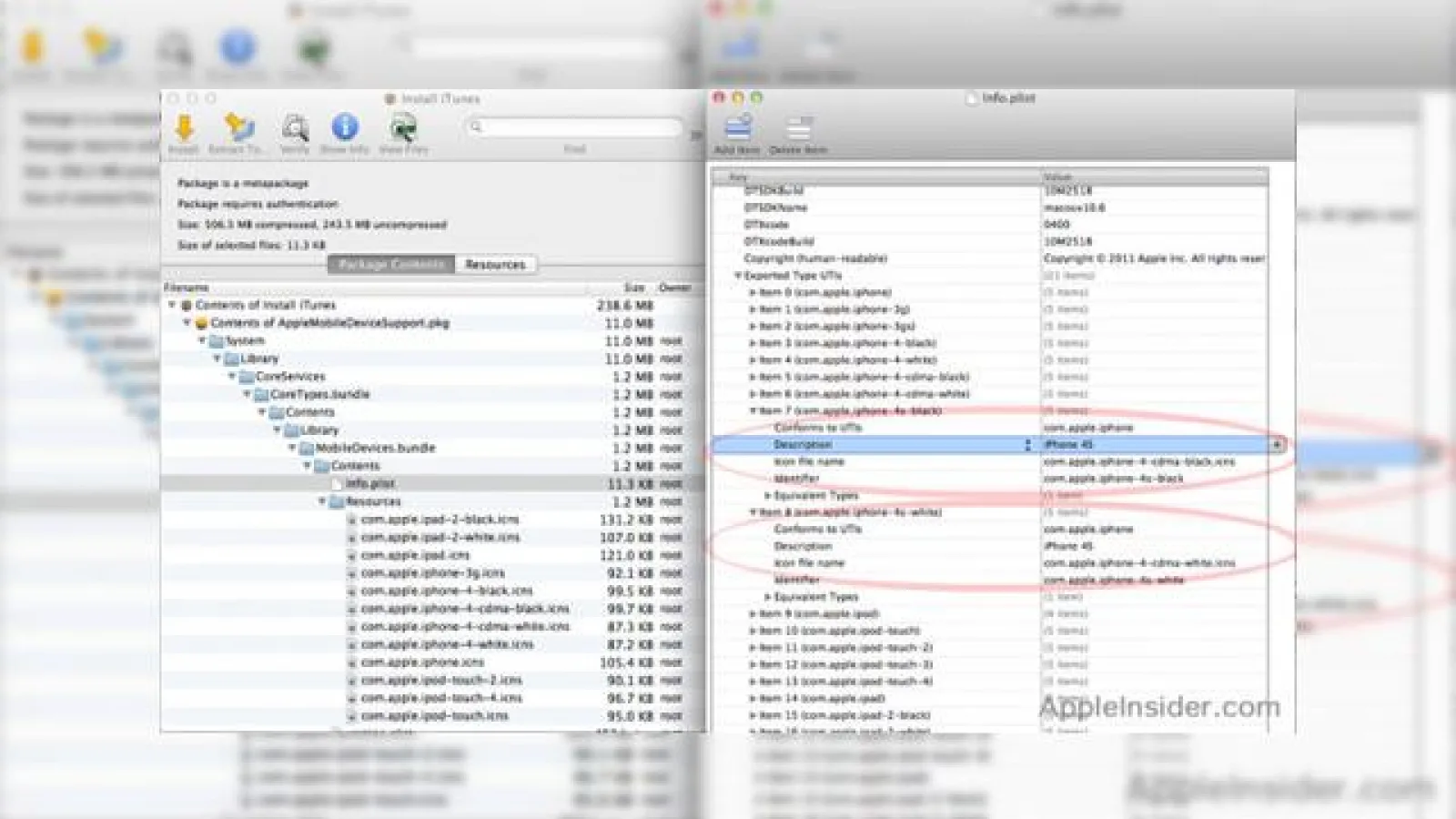Viewport: 1456px width, 819px height.
Task: Expand Item 9 (com.apple.ipod)
Action: (753, 614)
